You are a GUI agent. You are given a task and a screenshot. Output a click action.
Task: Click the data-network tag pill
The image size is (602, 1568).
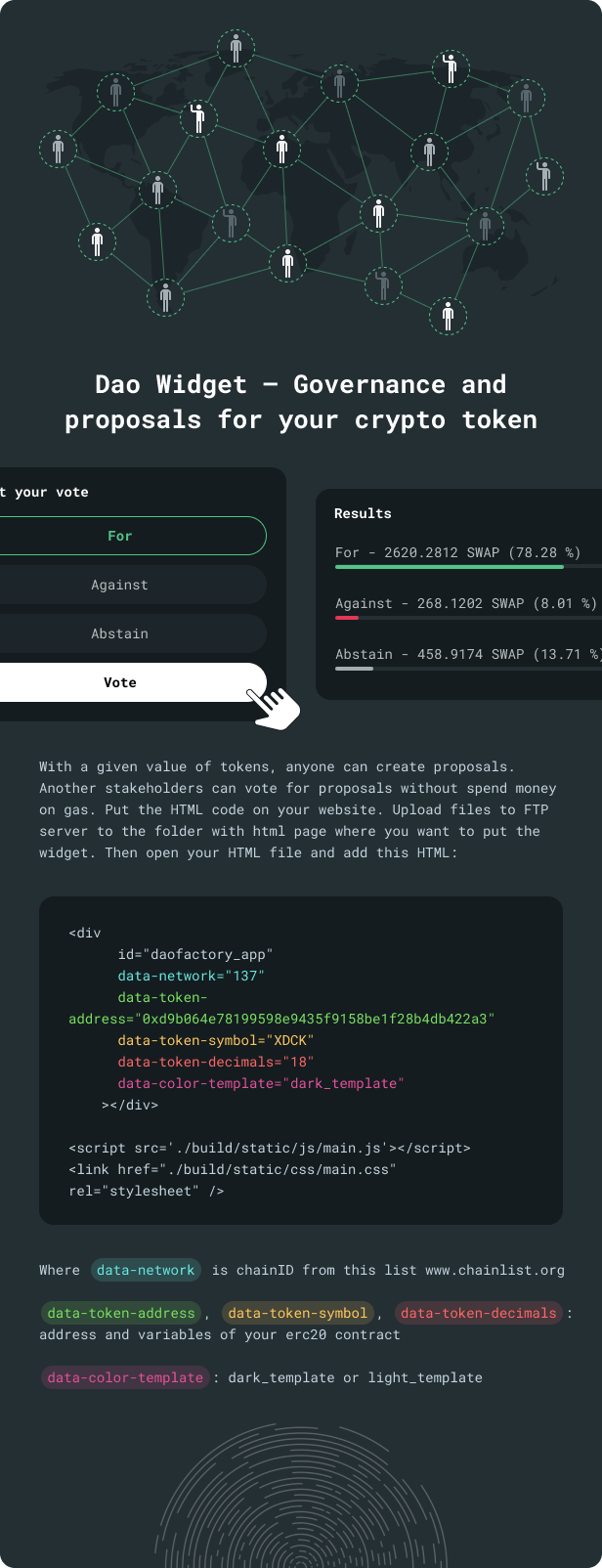point(146,1269)
